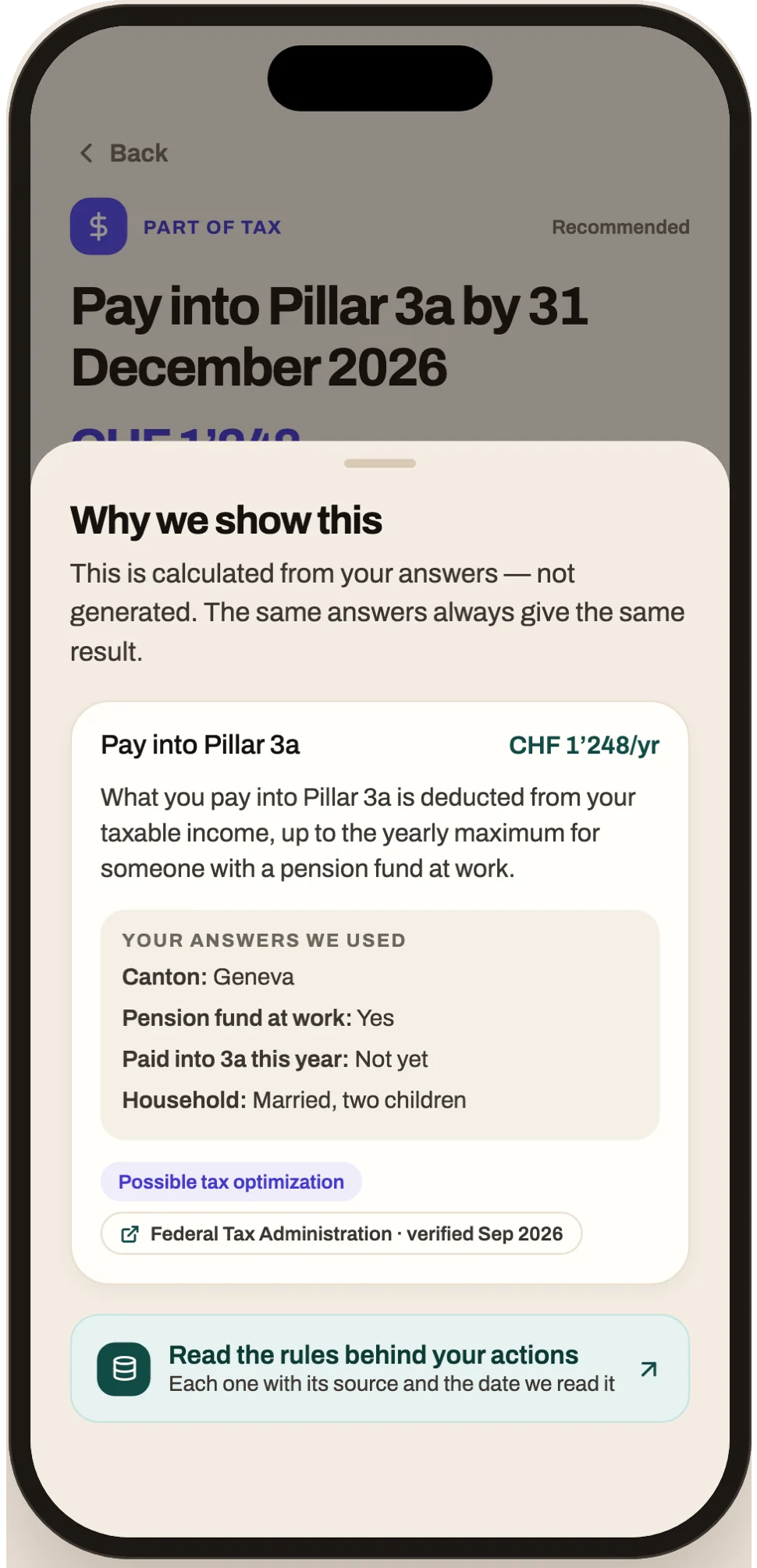This screenshot has height=1568, width=757.
Task: Open the external link icon beside Federal Tax Administration
Action: 130,1234
